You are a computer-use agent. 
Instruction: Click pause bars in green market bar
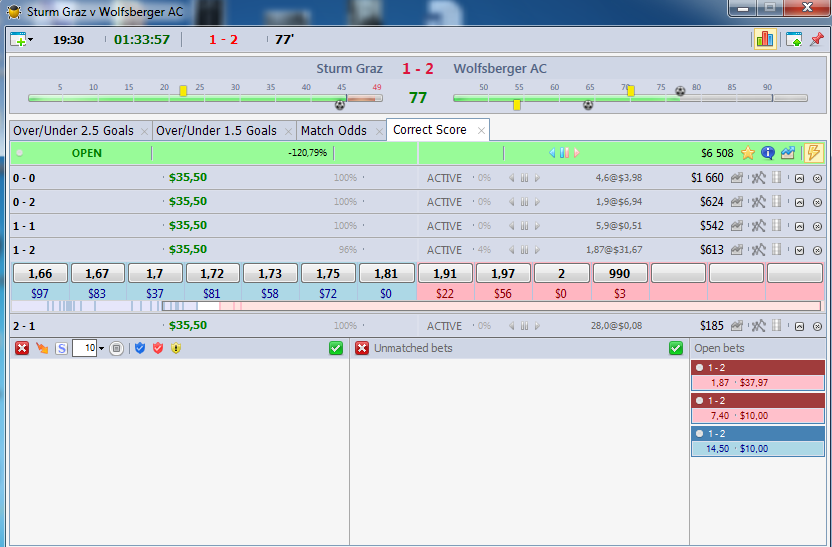(x=564, y=153)
